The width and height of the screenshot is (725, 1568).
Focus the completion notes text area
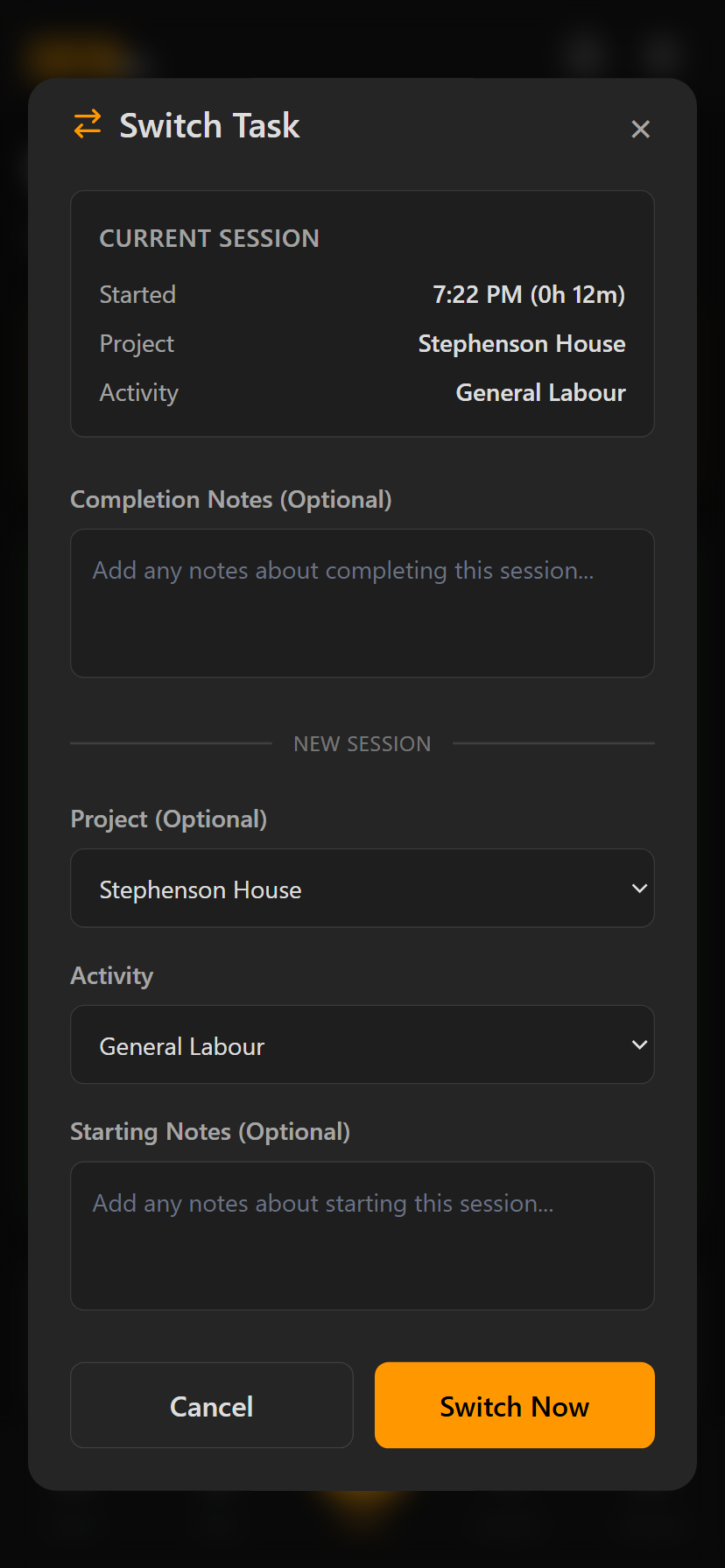pyautogui.click(x=362, y=603)
